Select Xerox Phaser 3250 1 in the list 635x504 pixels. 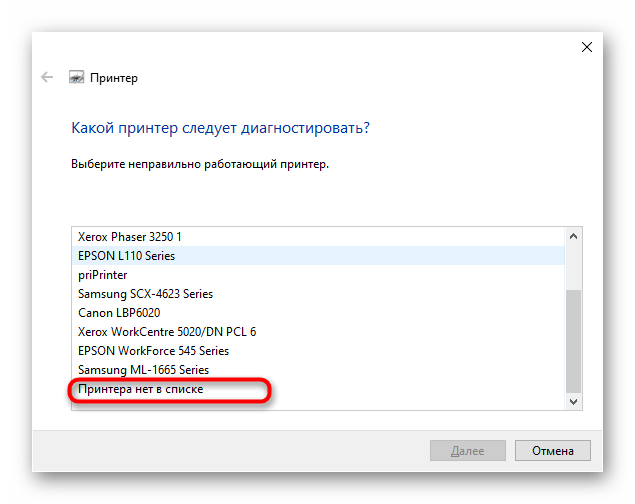click(130, 237)
